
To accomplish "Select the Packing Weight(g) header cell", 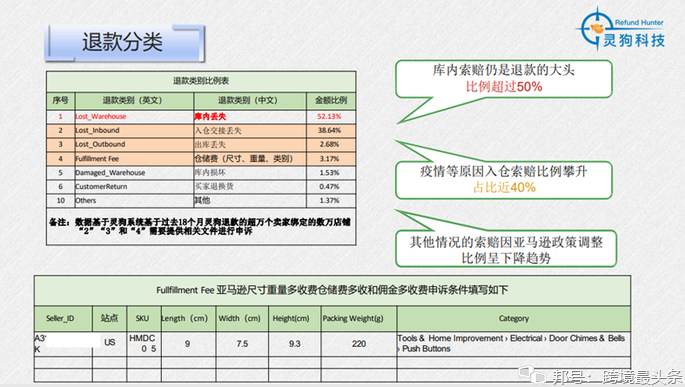I will (x=359, y=318).
